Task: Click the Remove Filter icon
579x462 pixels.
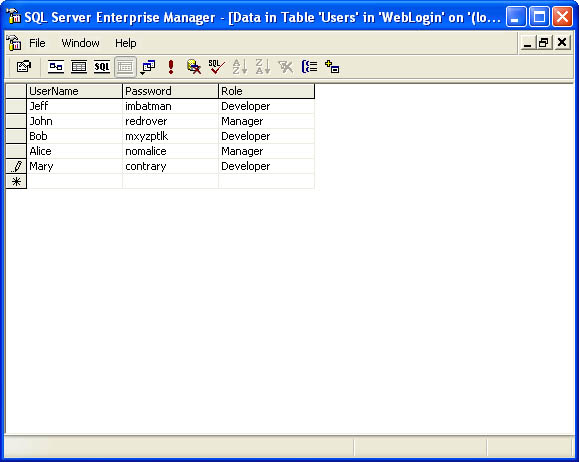Action: [x=285, y=67]
